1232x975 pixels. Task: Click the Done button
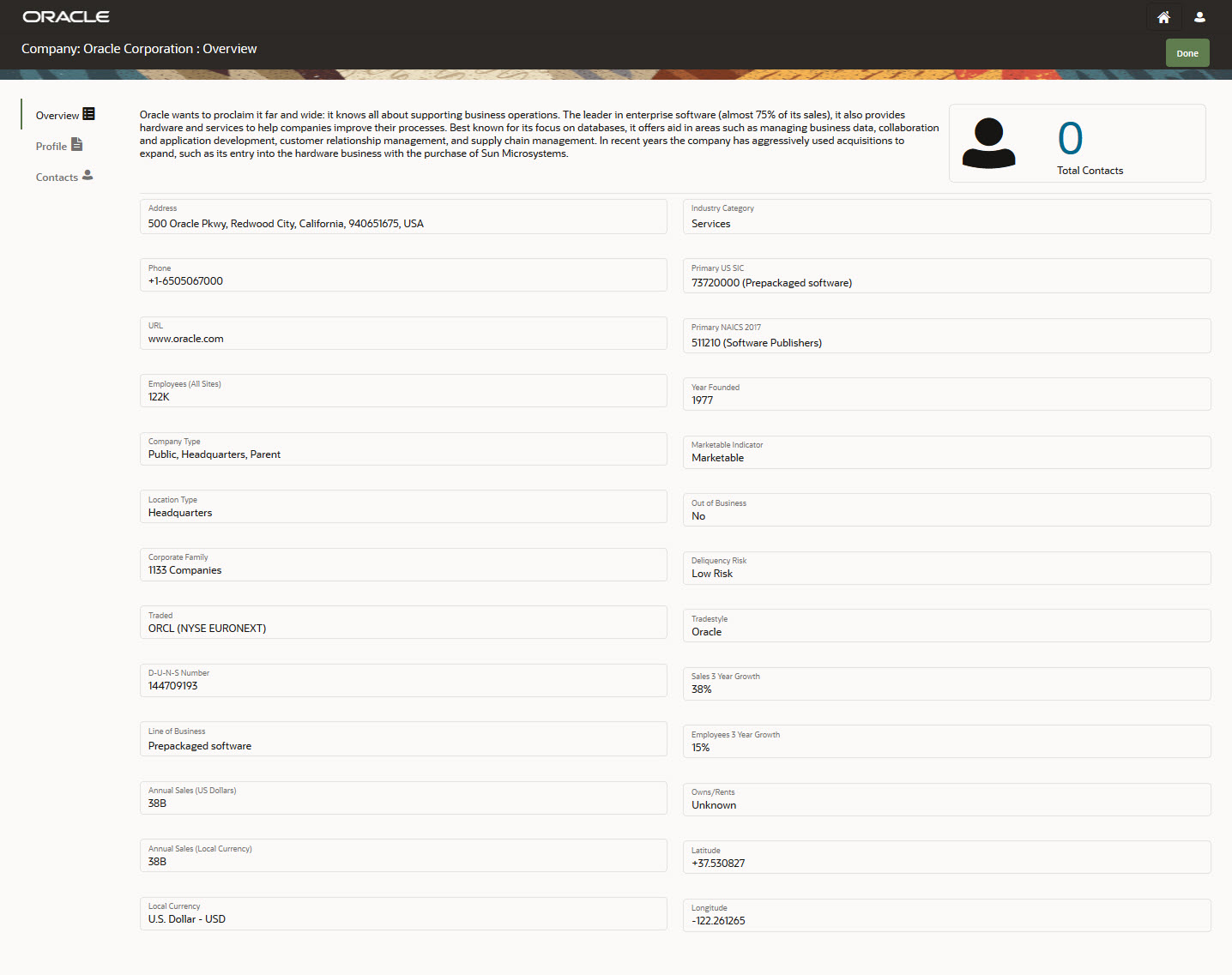[1187, 53]
